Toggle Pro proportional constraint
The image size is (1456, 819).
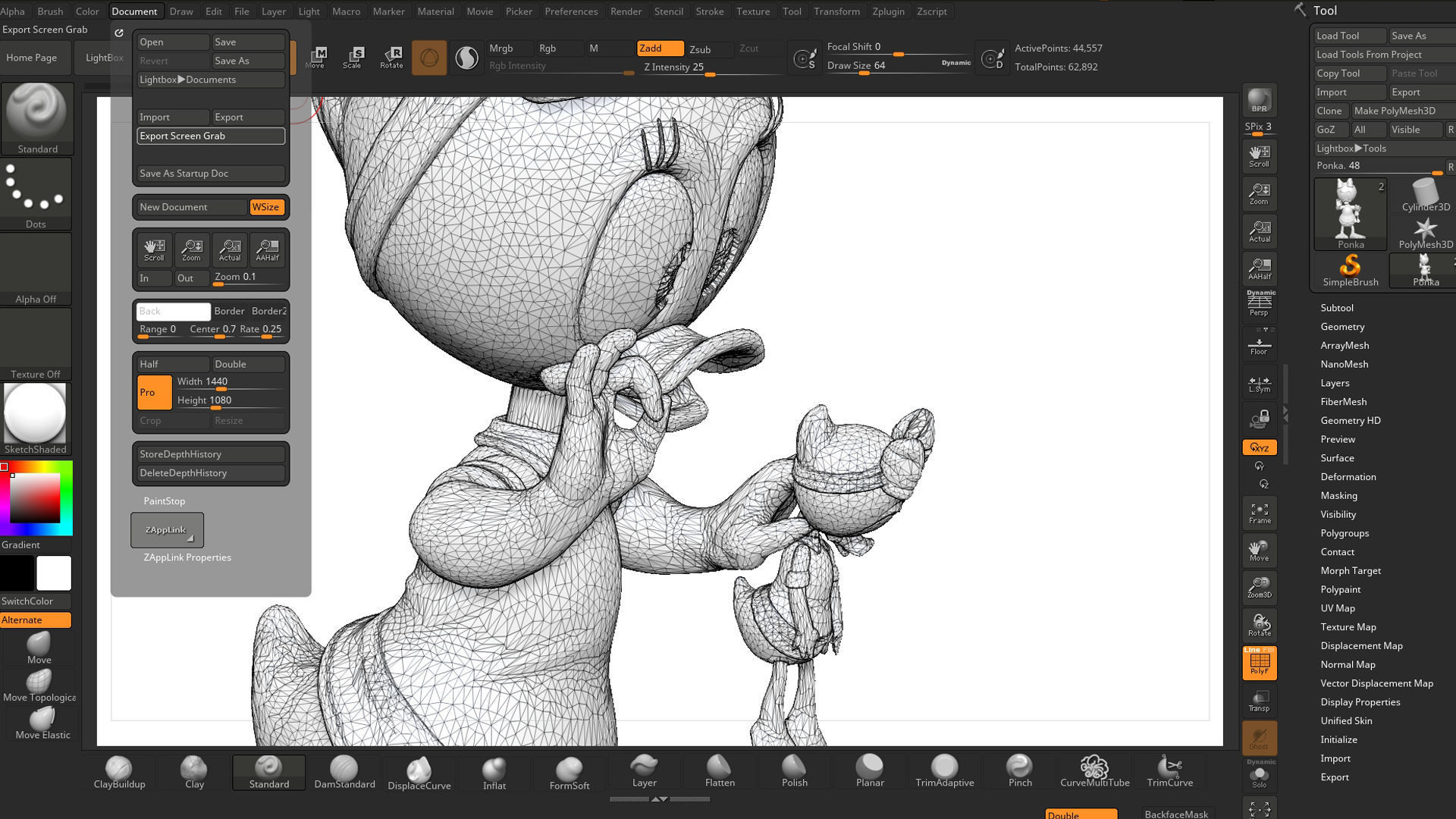pyautogui.click(x=155, y=392)
